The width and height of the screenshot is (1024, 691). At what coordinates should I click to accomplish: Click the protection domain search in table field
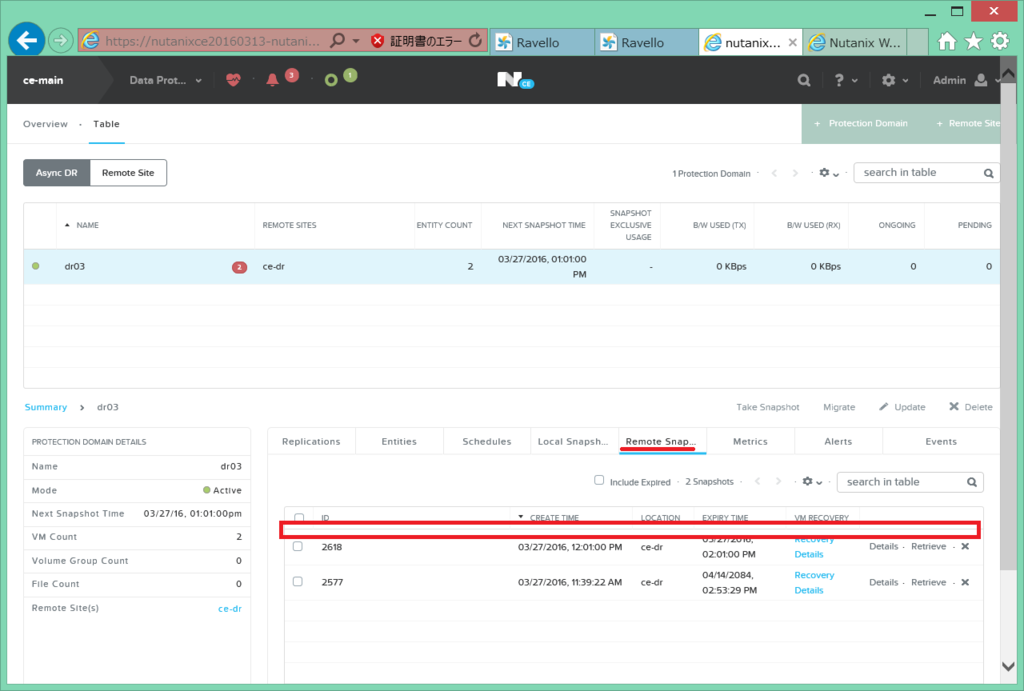(926, 172)
